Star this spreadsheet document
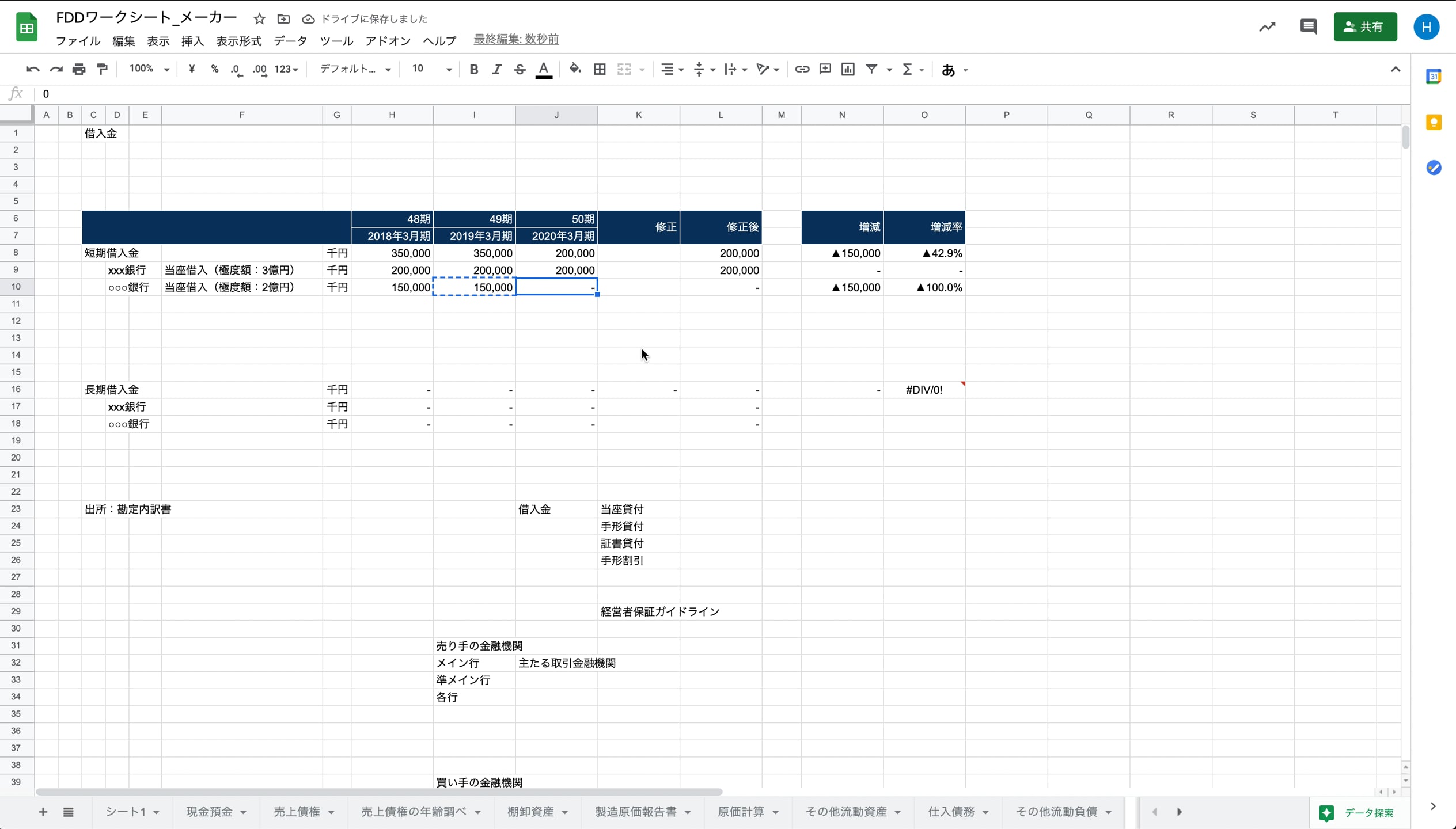Image resolution: width=1456 pixels, height=829 pixels. point(259,19)
